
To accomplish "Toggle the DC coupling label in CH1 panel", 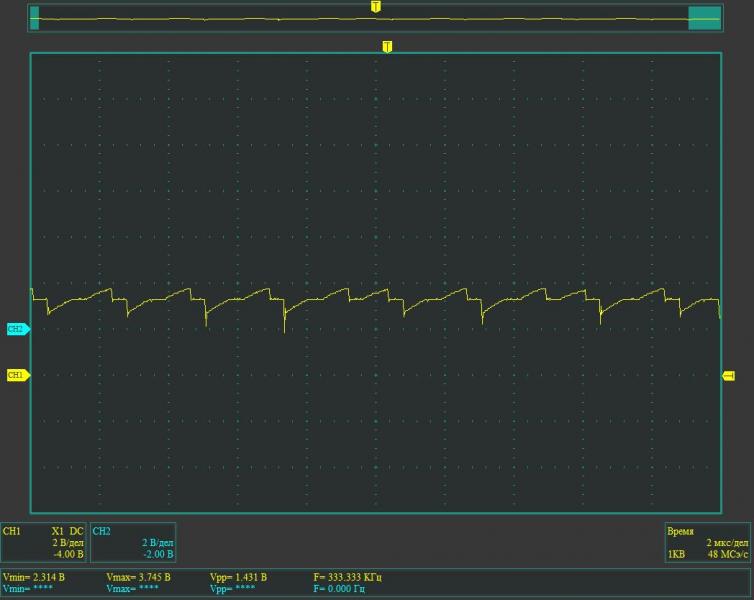I will coord(77,531).
